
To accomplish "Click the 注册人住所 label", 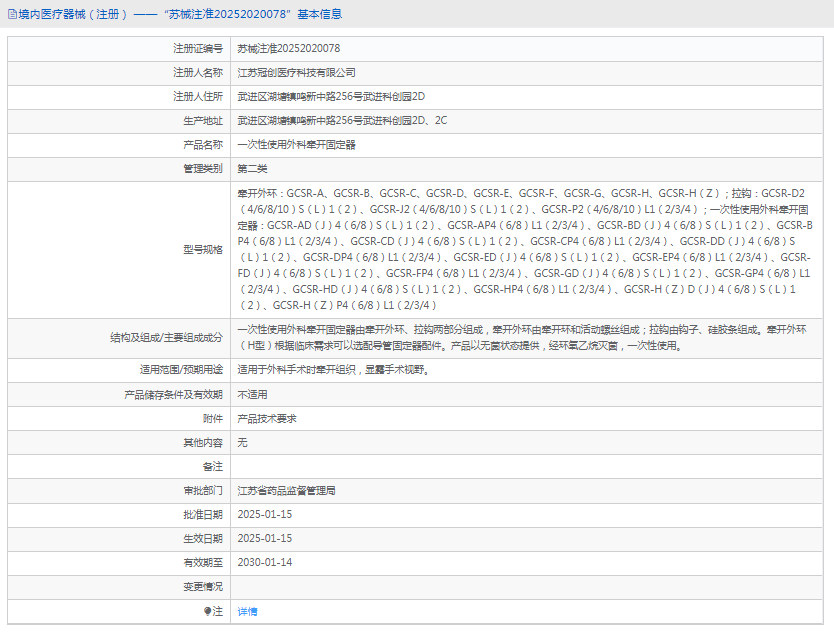I will 198,96.
